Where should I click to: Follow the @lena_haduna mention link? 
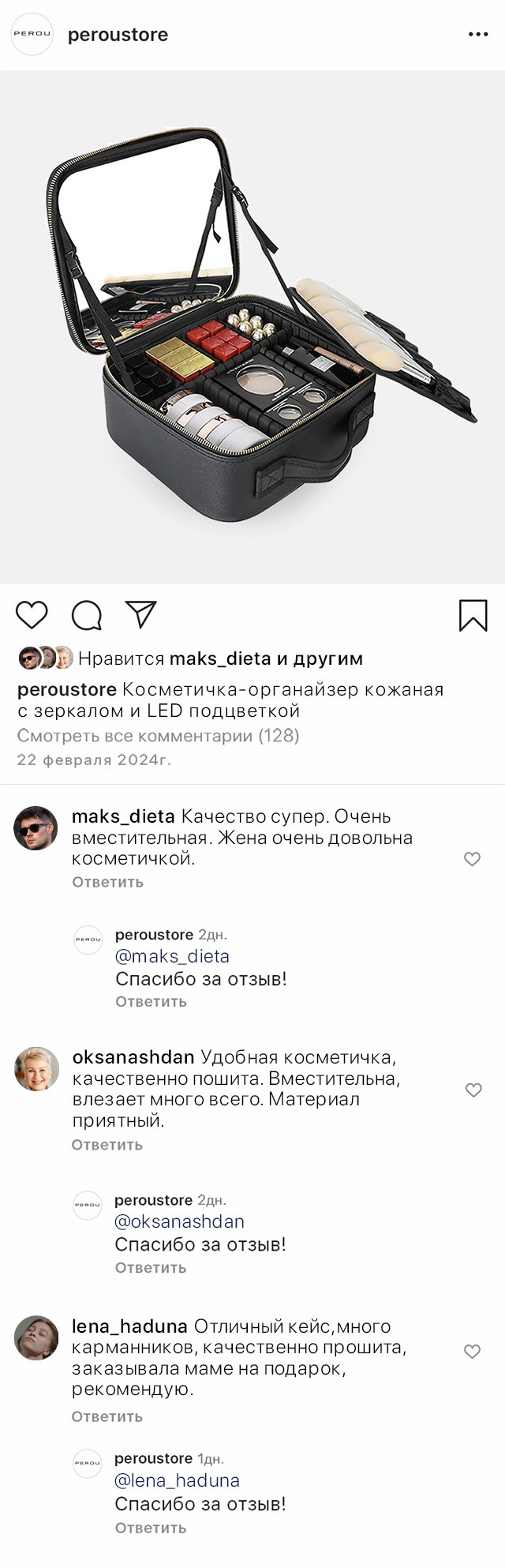[x=177, y=1480]
